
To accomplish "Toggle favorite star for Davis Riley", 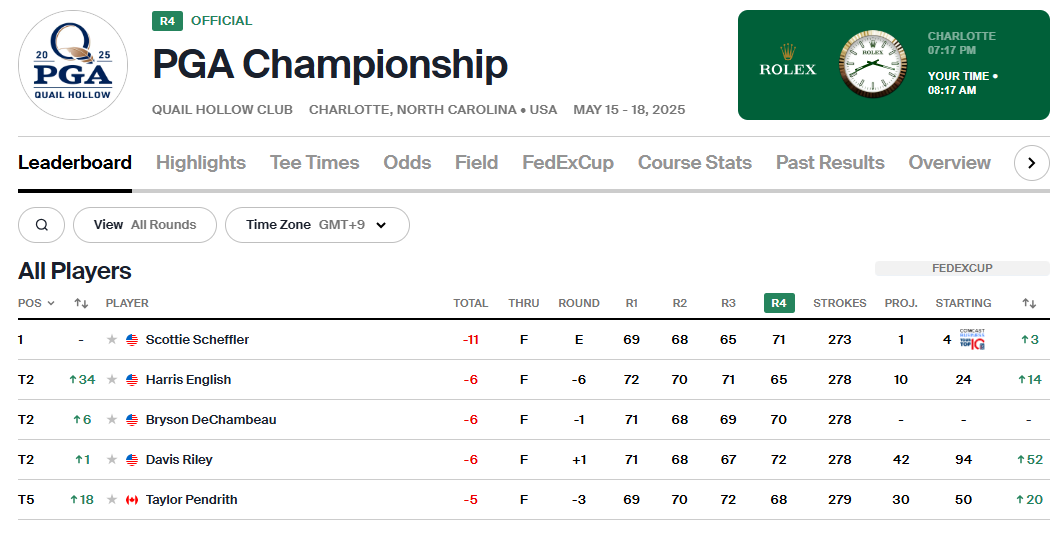I will 112,459.
